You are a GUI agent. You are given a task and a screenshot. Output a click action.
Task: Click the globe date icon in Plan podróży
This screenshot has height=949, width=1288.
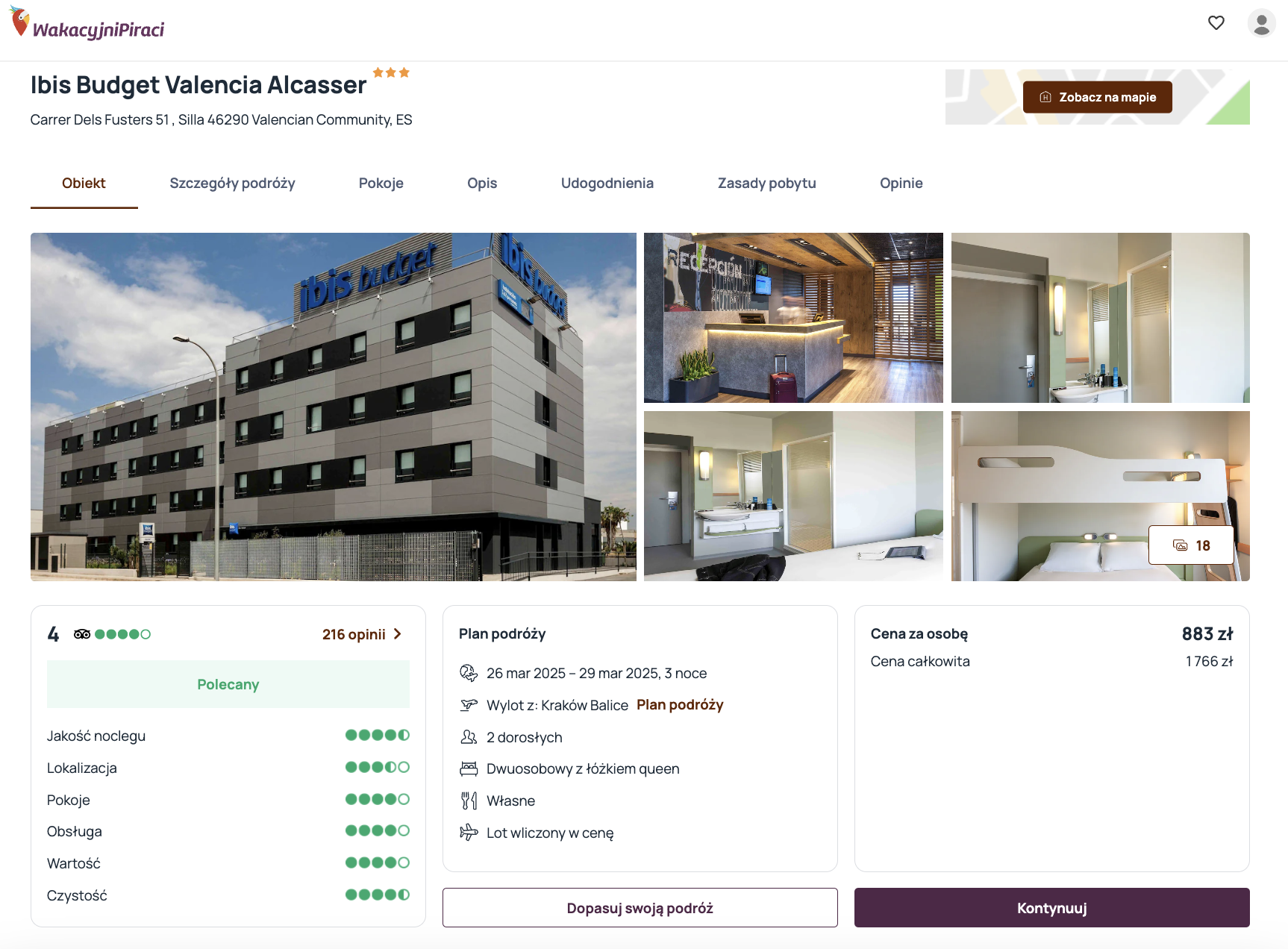coord(469,673)
